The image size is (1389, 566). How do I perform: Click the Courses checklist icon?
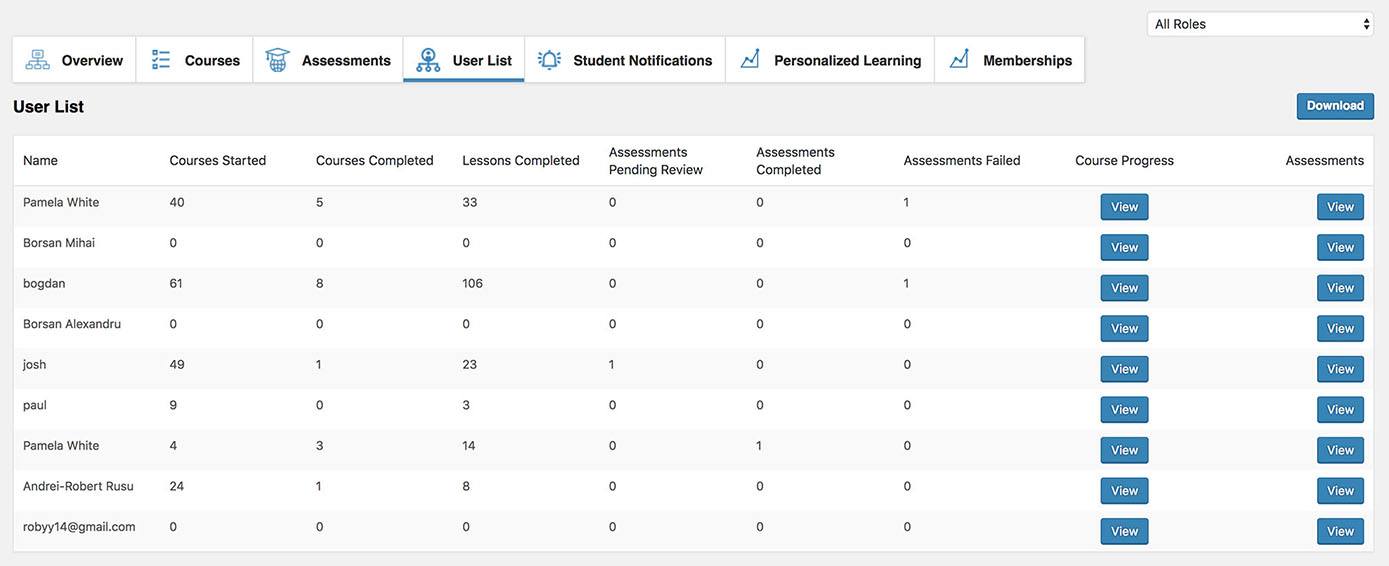tap(161, 60)
